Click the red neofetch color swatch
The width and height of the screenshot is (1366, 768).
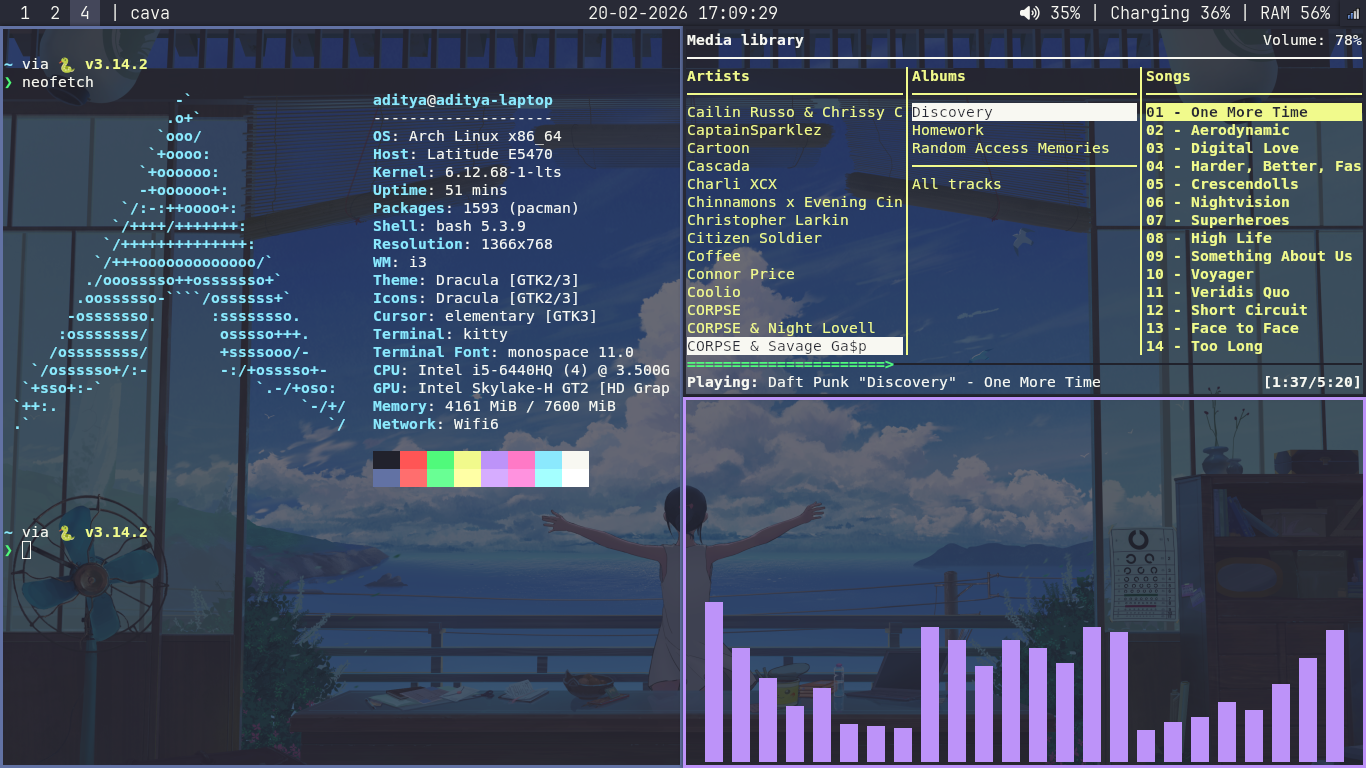[x=413, y=468]
